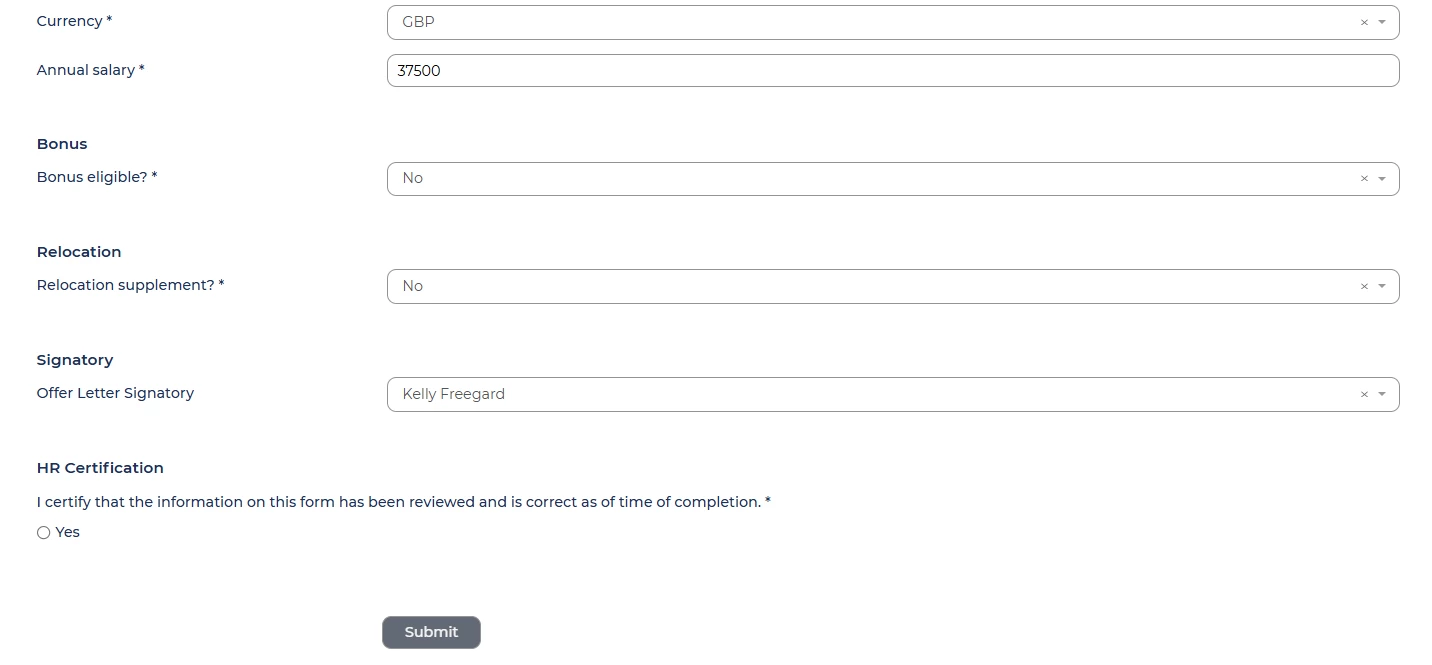Click the Relocation supplement? field label
This screenshot has height=665, width=1432.
pyautogui.click(x=130, y=285)
